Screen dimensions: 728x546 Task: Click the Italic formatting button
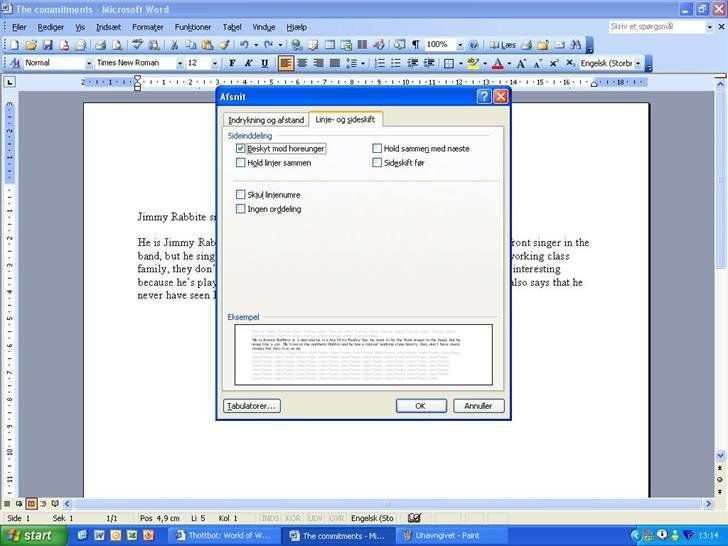tap(248, 63)
